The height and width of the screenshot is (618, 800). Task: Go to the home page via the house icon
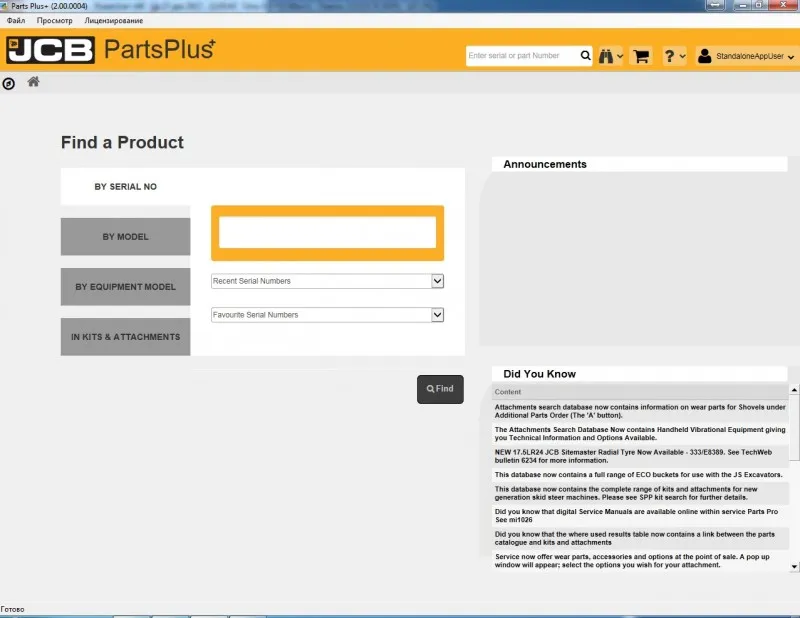[34, 82]
